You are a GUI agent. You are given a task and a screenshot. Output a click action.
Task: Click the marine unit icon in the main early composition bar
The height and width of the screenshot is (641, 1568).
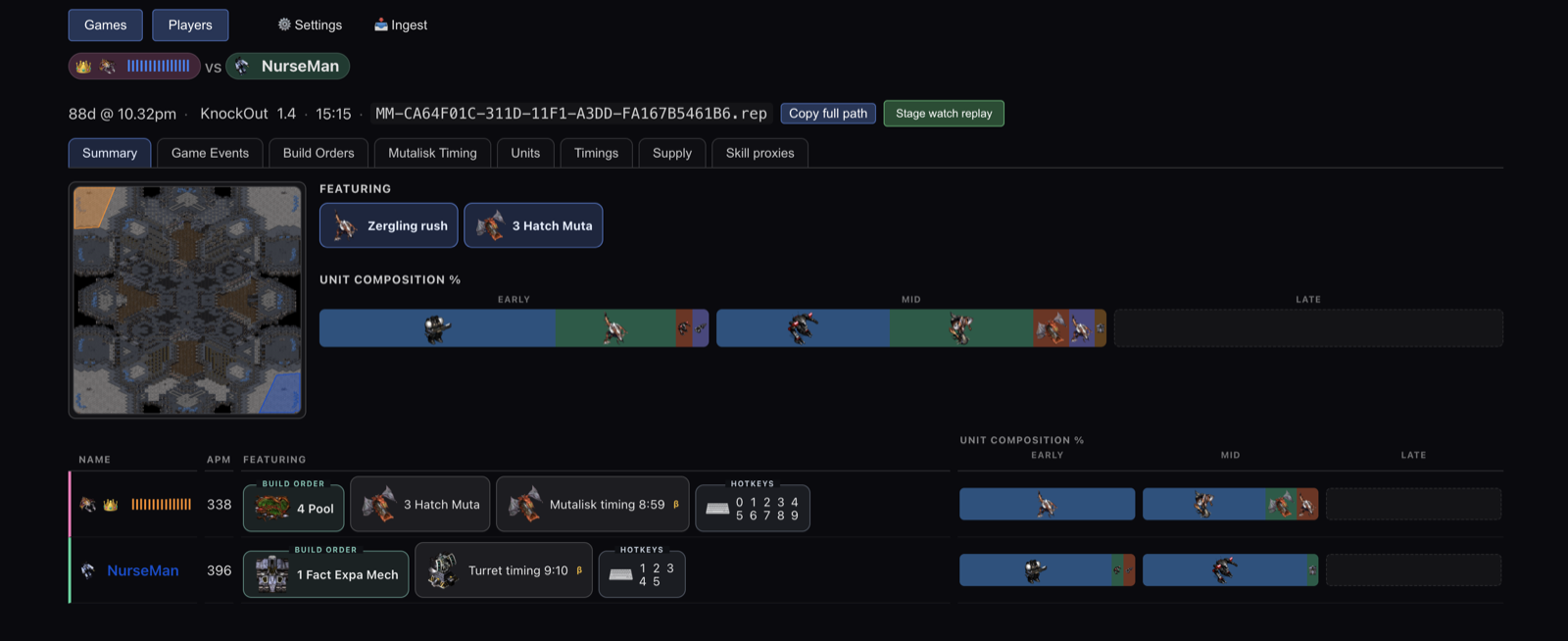437,328
